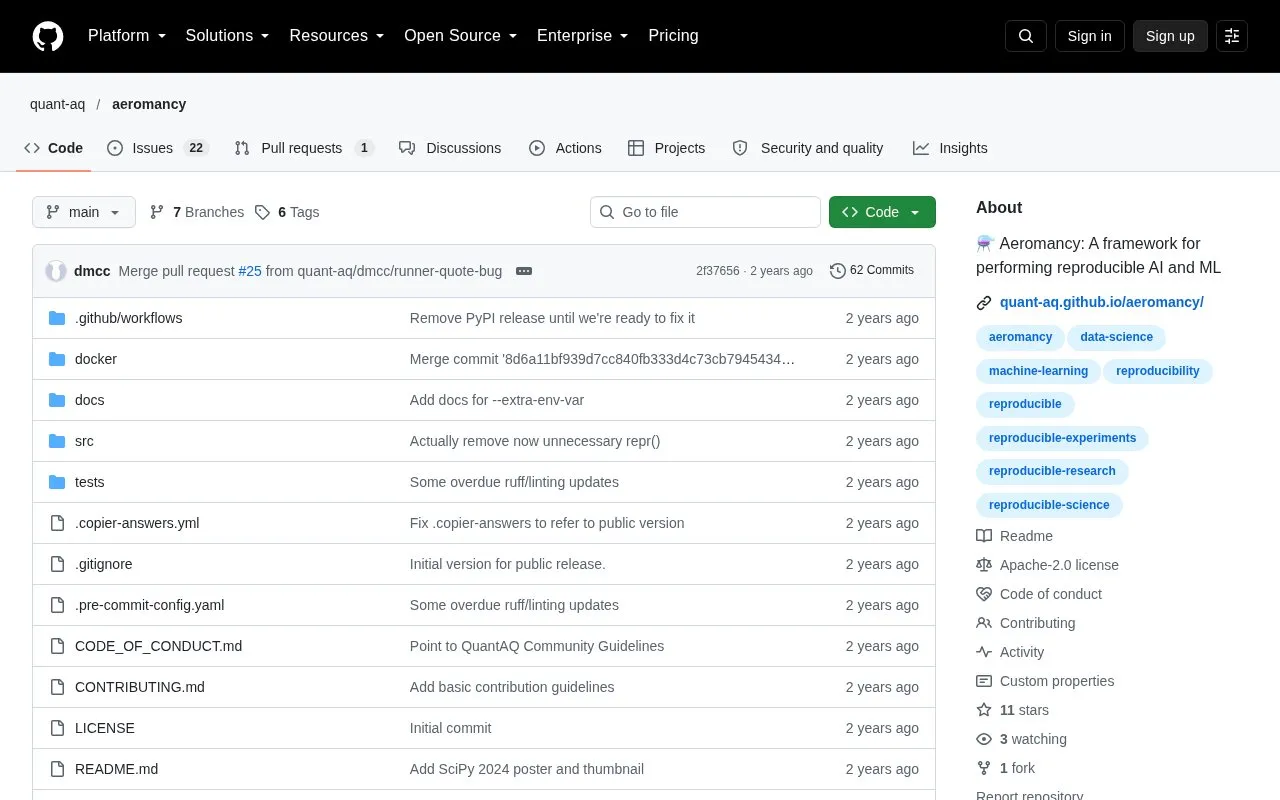This screenshot has height=800, width=1280.
Task: Open the .pre-commit-config.yaml file
Action: tap(150, 605)
